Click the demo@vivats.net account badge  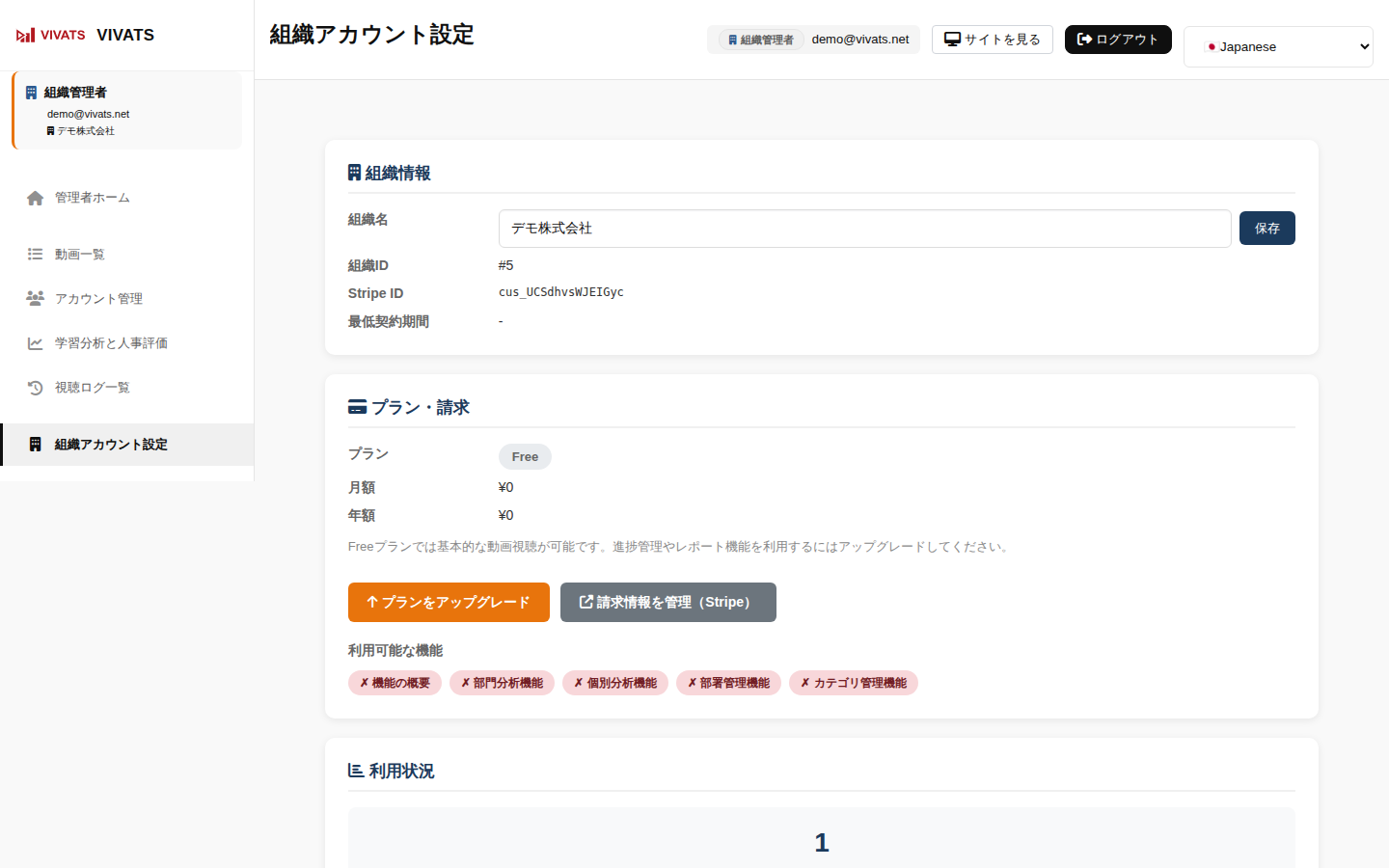(x=813, y=40)
